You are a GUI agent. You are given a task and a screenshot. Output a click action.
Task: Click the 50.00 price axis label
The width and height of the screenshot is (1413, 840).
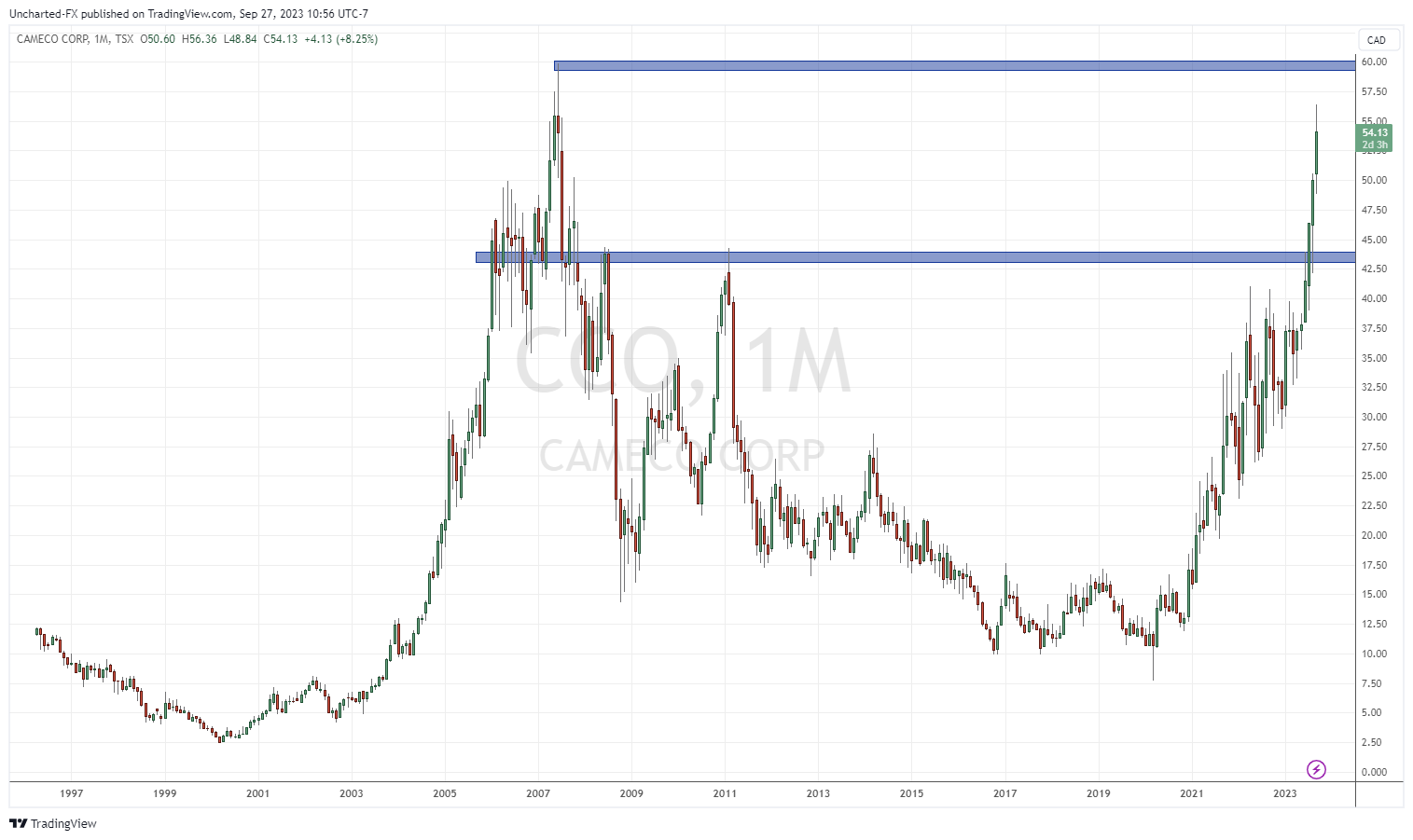tap(1374, 181)
